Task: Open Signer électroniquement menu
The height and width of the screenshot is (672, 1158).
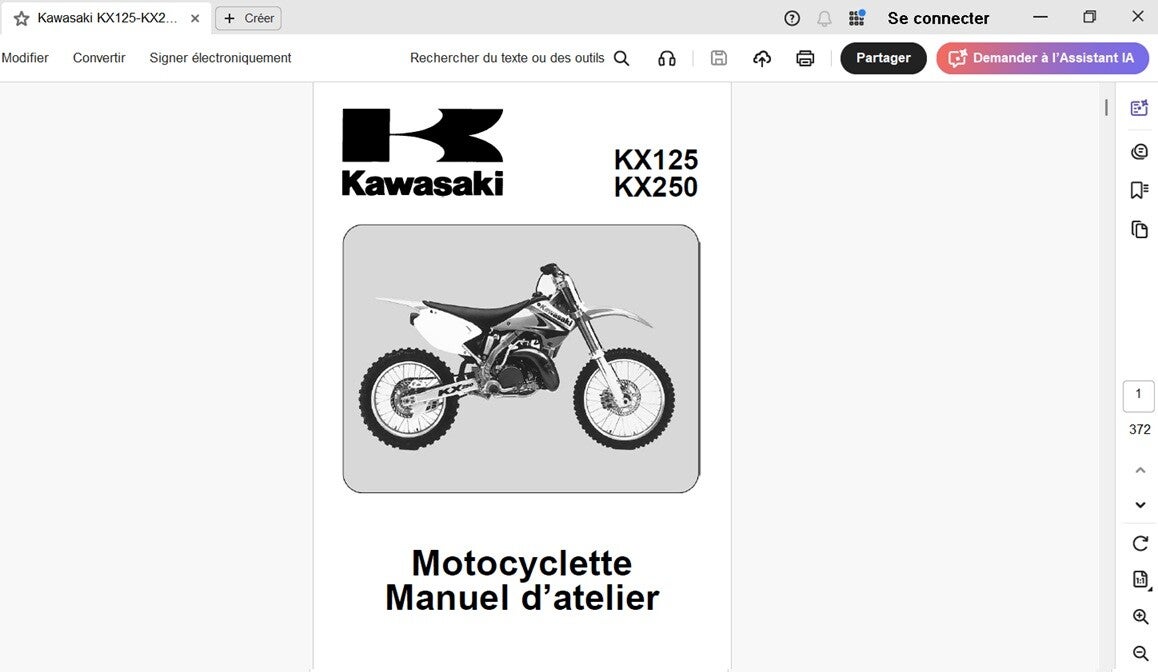Action: coord(220,58)
